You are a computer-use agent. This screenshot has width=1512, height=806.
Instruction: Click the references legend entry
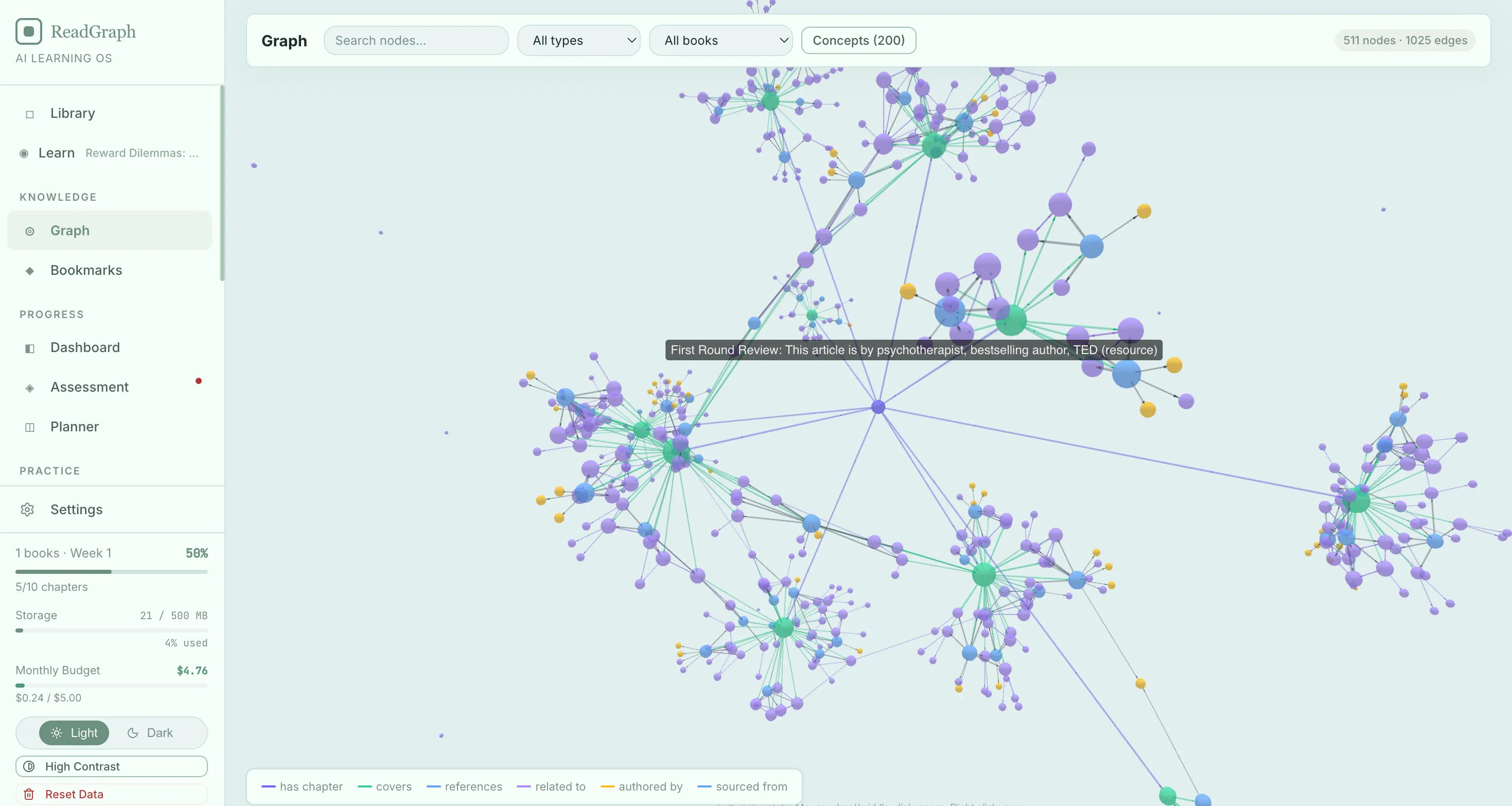[464, 786]
